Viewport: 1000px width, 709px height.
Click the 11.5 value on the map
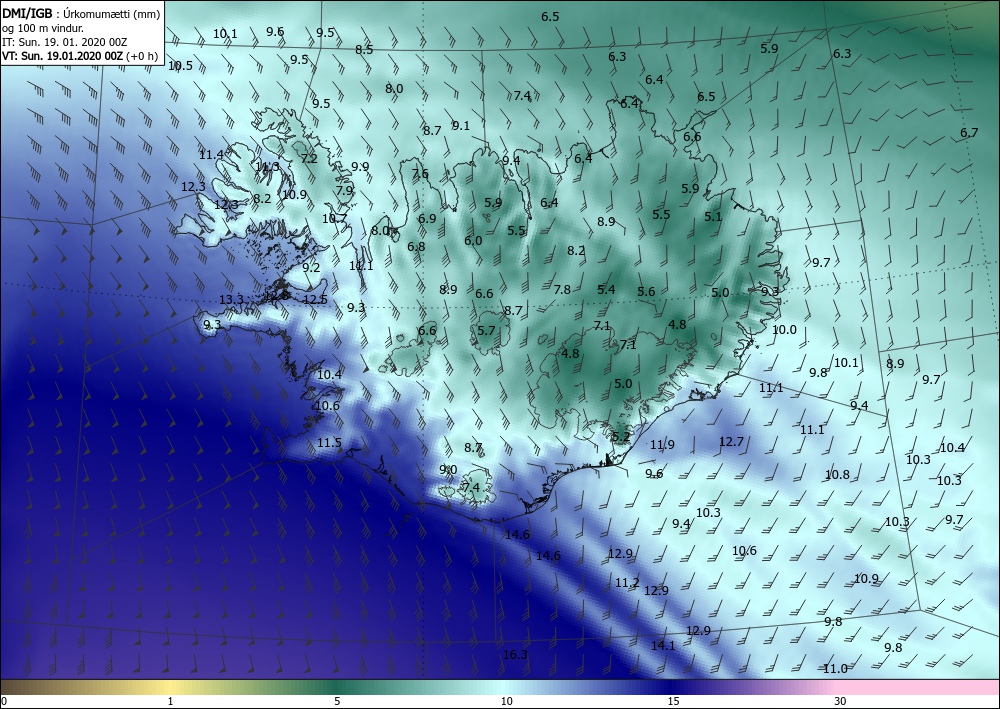(329, 442)
